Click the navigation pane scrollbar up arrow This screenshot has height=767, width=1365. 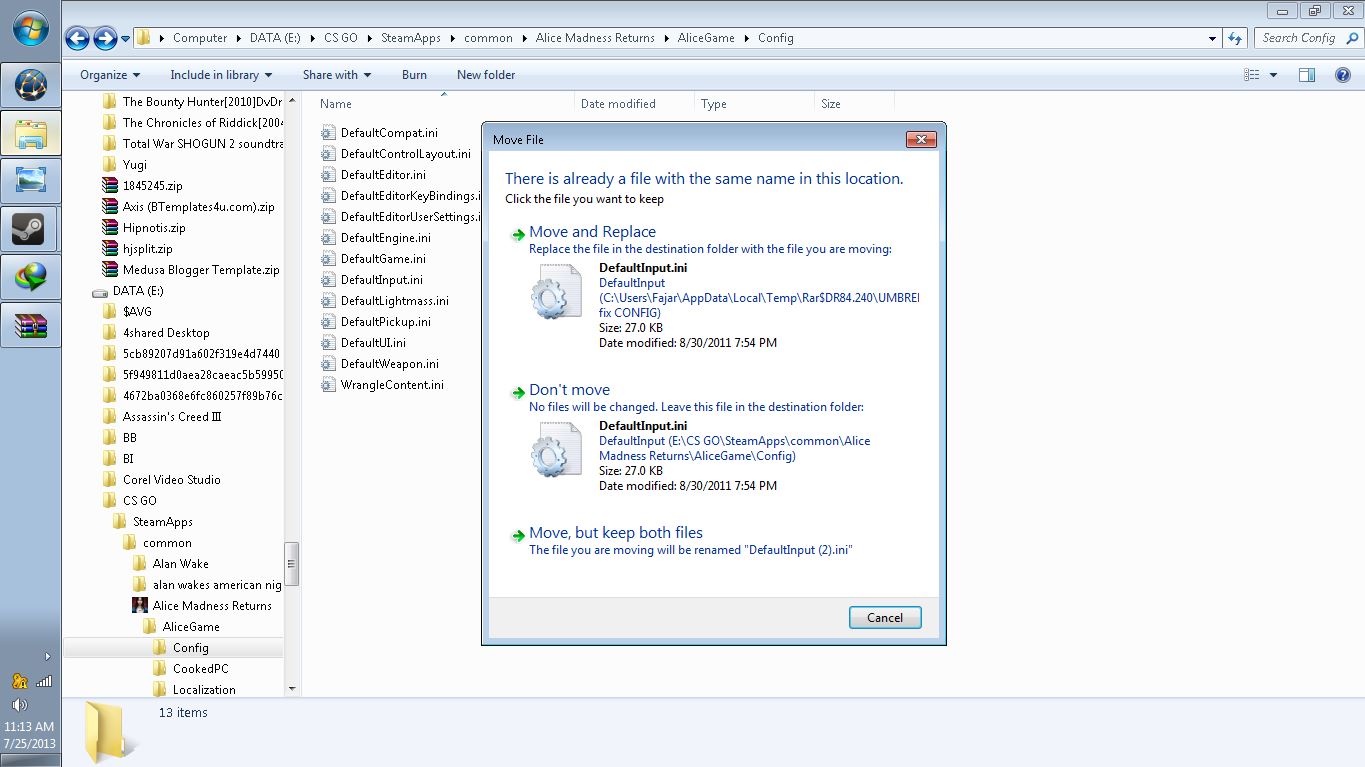[x=292, y=101]
